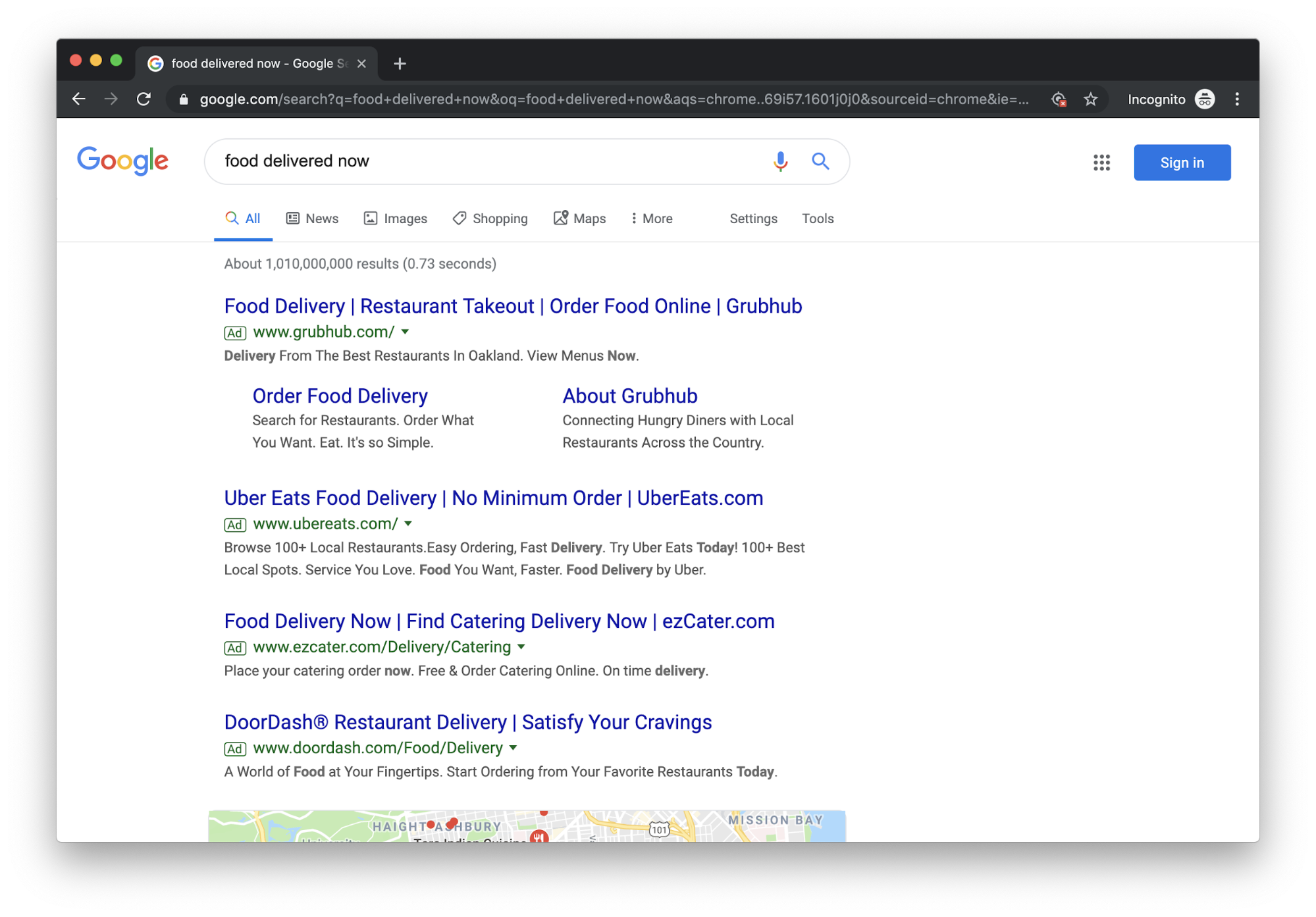Click the Sign in button
1316x917 pixels.
point(1182,163)
